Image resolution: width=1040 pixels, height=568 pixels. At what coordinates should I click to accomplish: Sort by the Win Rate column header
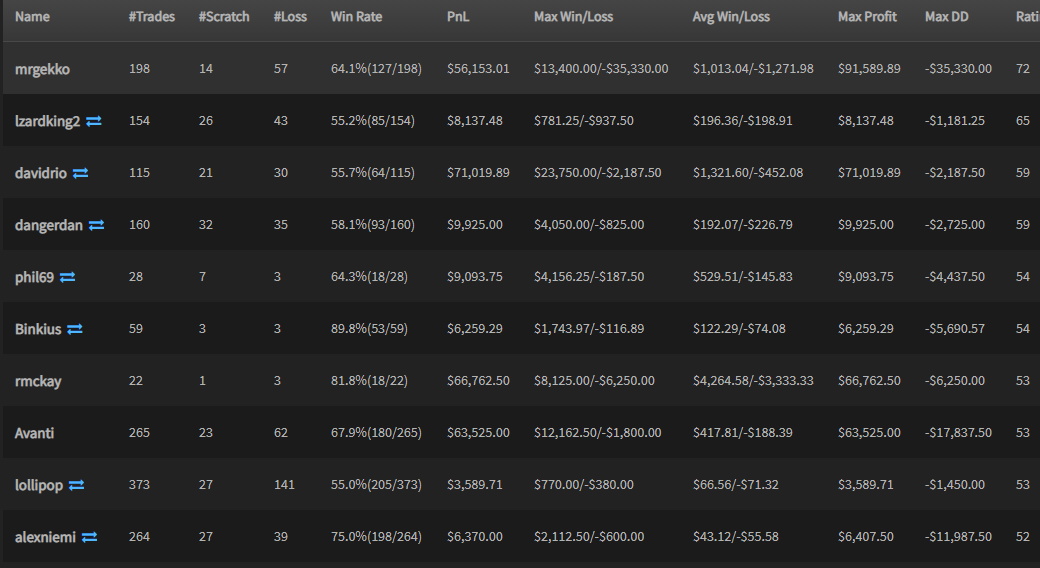click(x=356, y=17)
